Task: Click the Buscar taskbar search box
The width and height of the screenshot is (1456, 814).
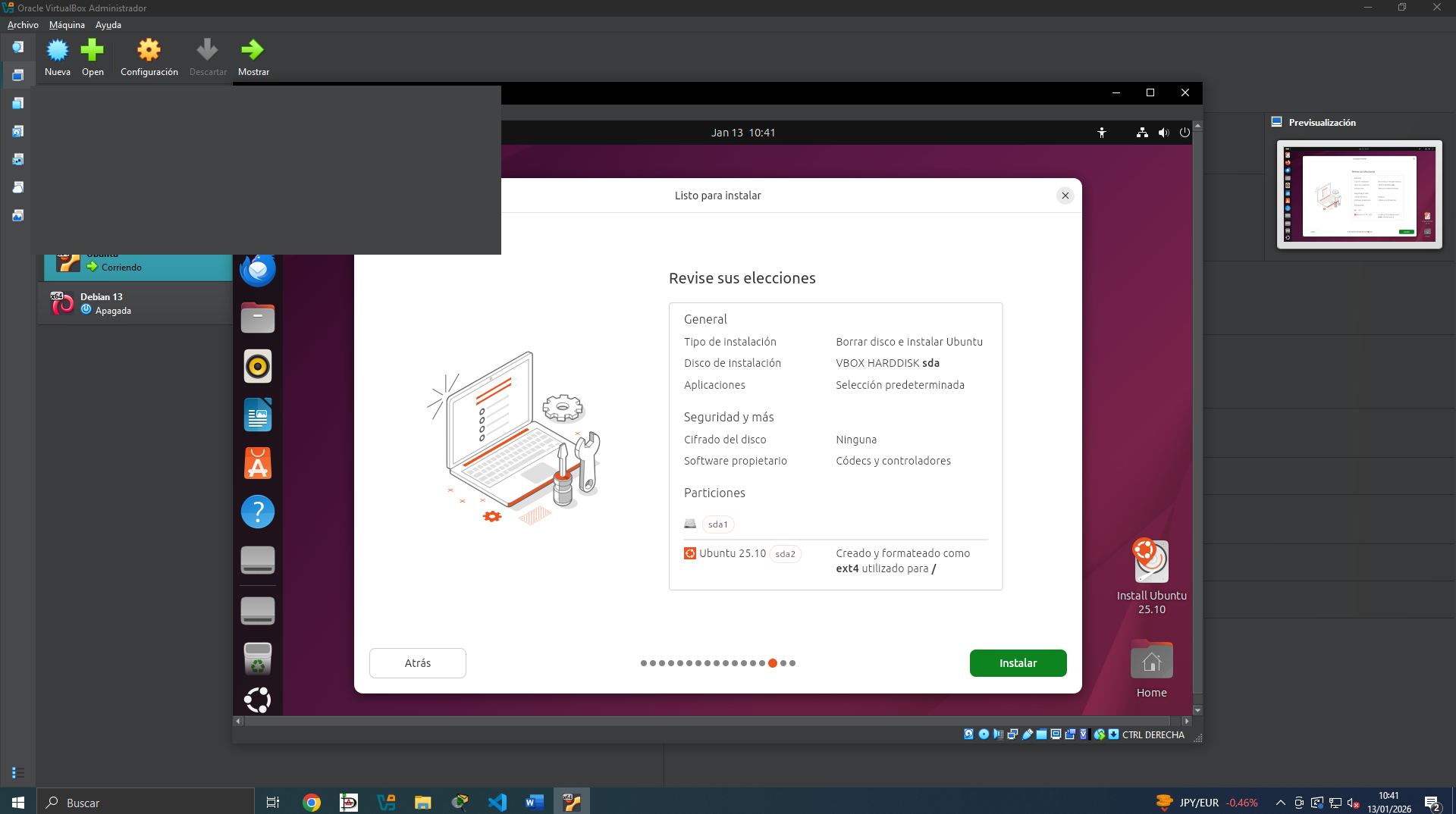Action: point(146,802)
